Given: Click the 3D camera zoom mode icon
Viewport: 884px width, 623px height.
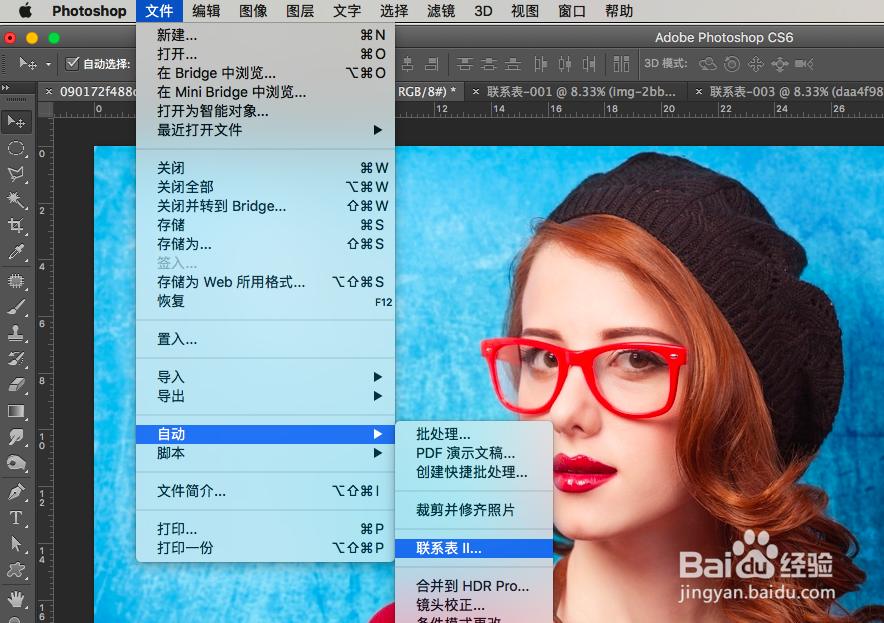Looking at the screenshot, I should click(805, 64).
